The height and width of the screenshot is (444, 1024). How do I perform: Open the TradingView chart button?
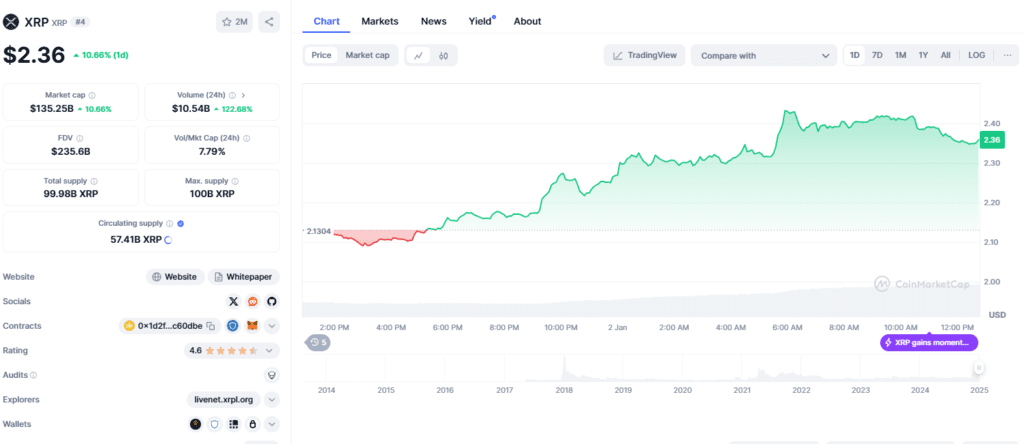644,56
